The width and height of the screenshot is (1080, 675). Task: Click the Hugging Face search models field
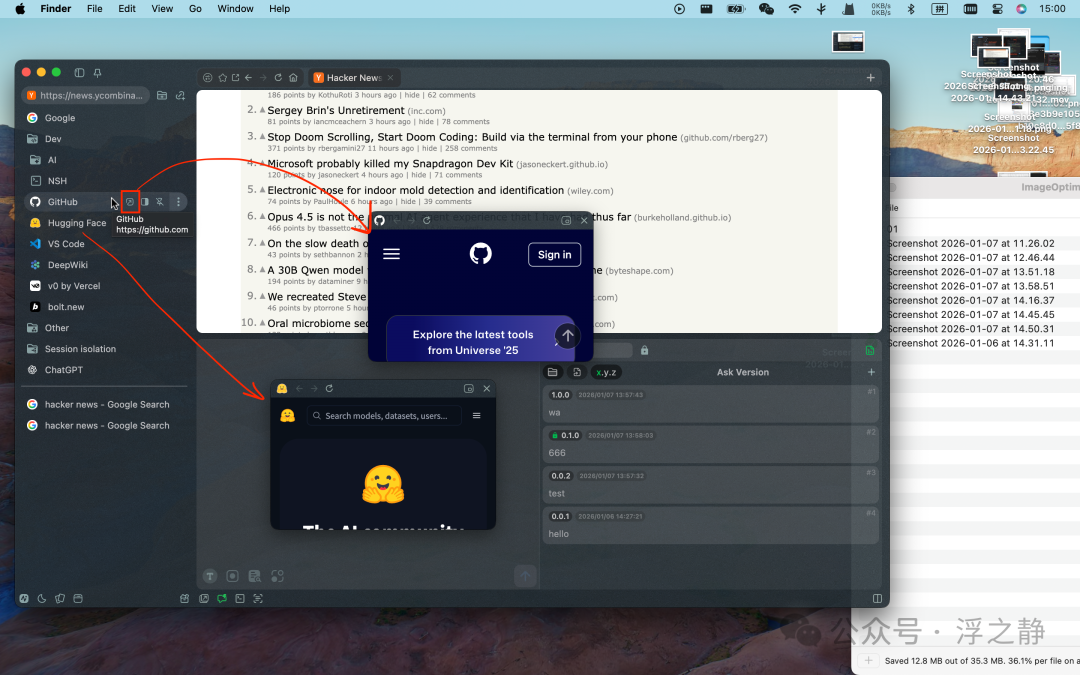384,416
